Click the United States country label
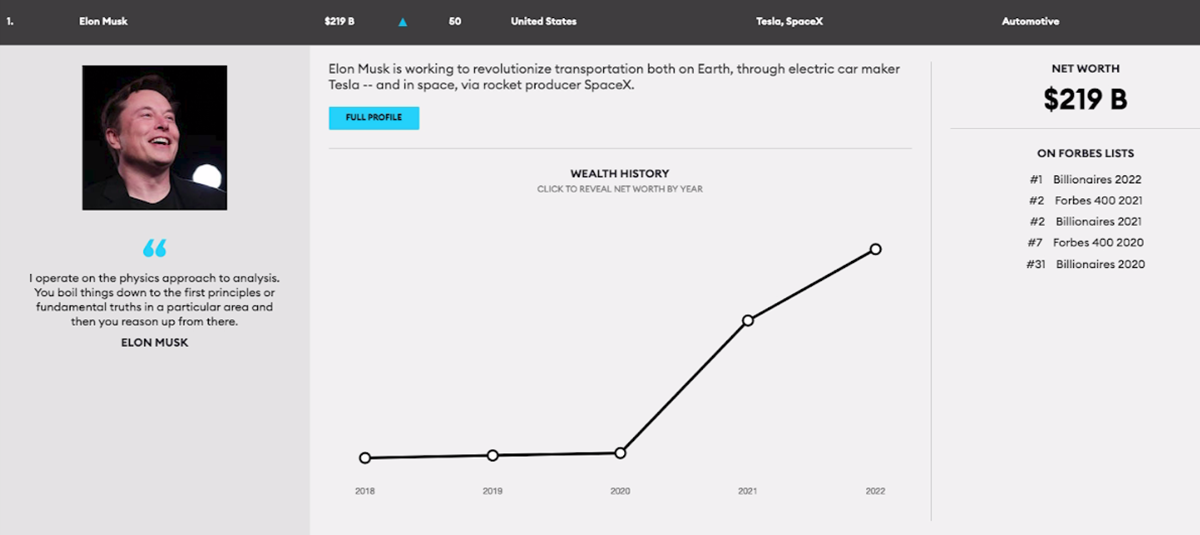The height and width of the screenshot is (535, 1200). [543, 22]
